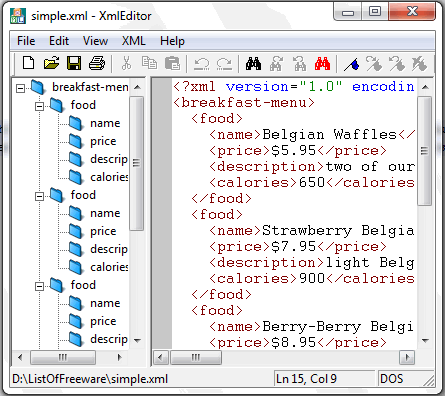Cut selection with the scissors icon
445x396 pixels.
coord(126,63)
